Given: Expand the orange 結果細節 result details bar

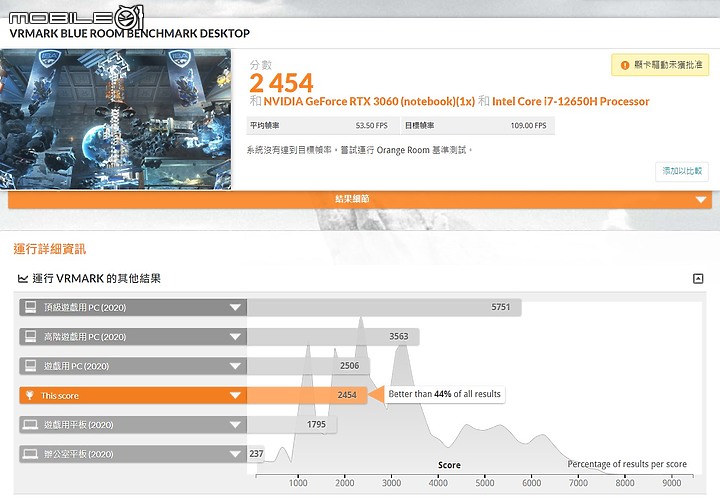Looking at the screenshot, I should (360, 199).
